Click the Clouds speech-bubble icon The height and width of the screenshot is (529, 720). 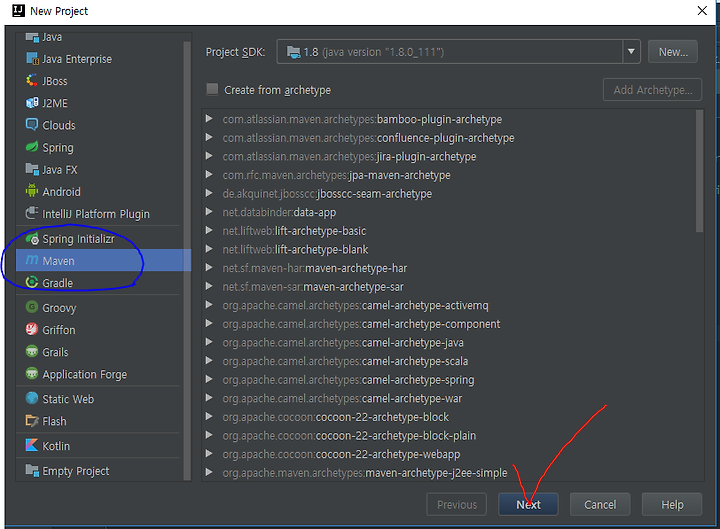tap(32, 125)
